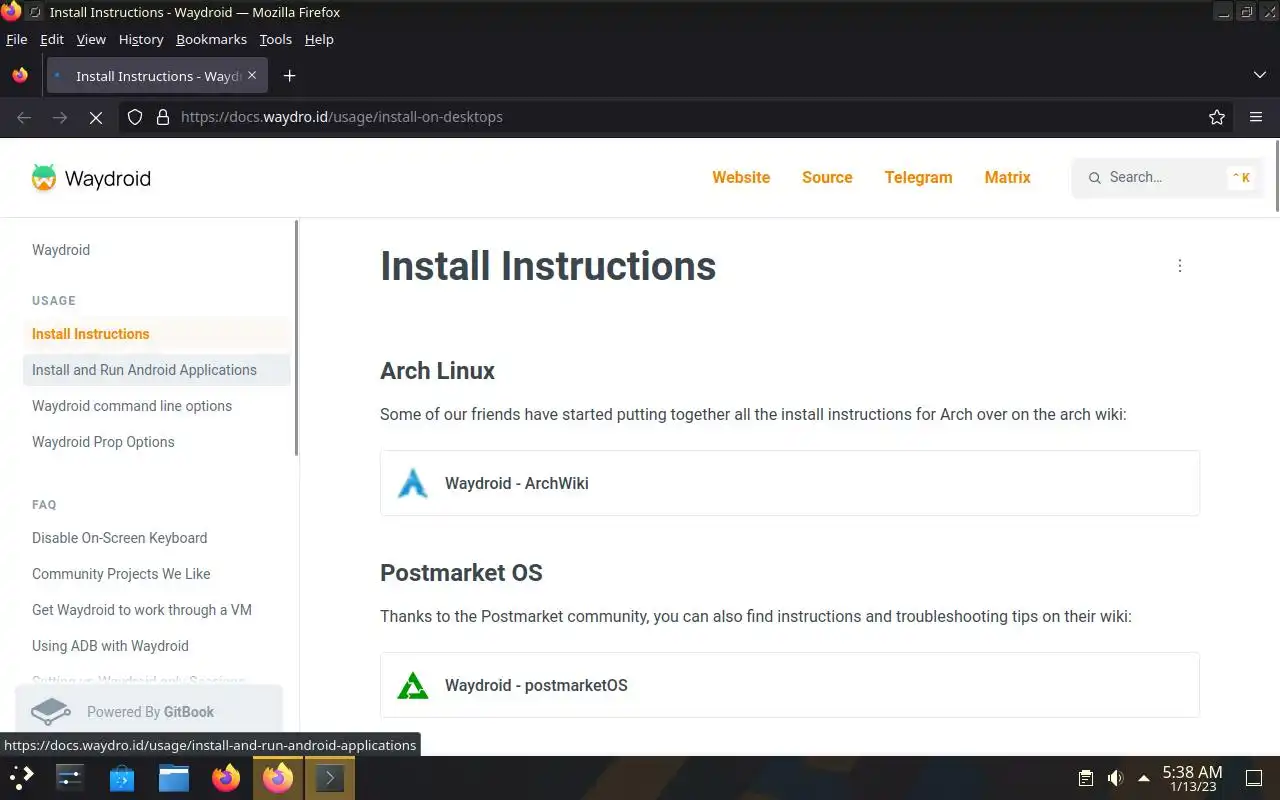Click the sidebar scrollbar
1280x800 pixels.
pyautogui.click(x=296, y=338)
